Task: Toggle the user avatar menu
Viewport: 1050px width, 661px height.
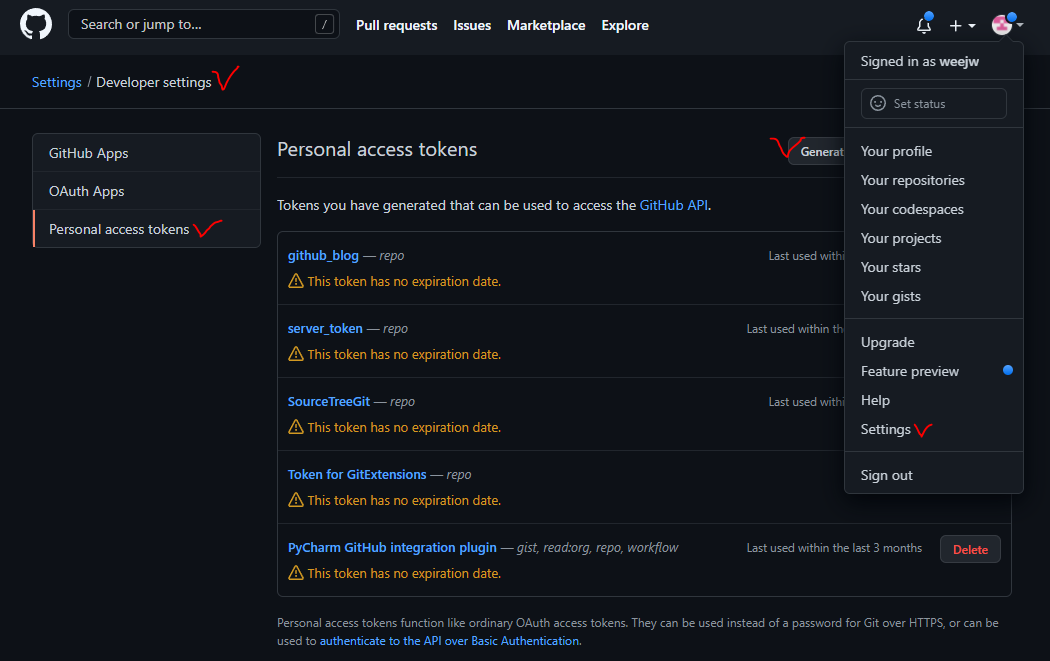Action: click(x=1007, y=25)
